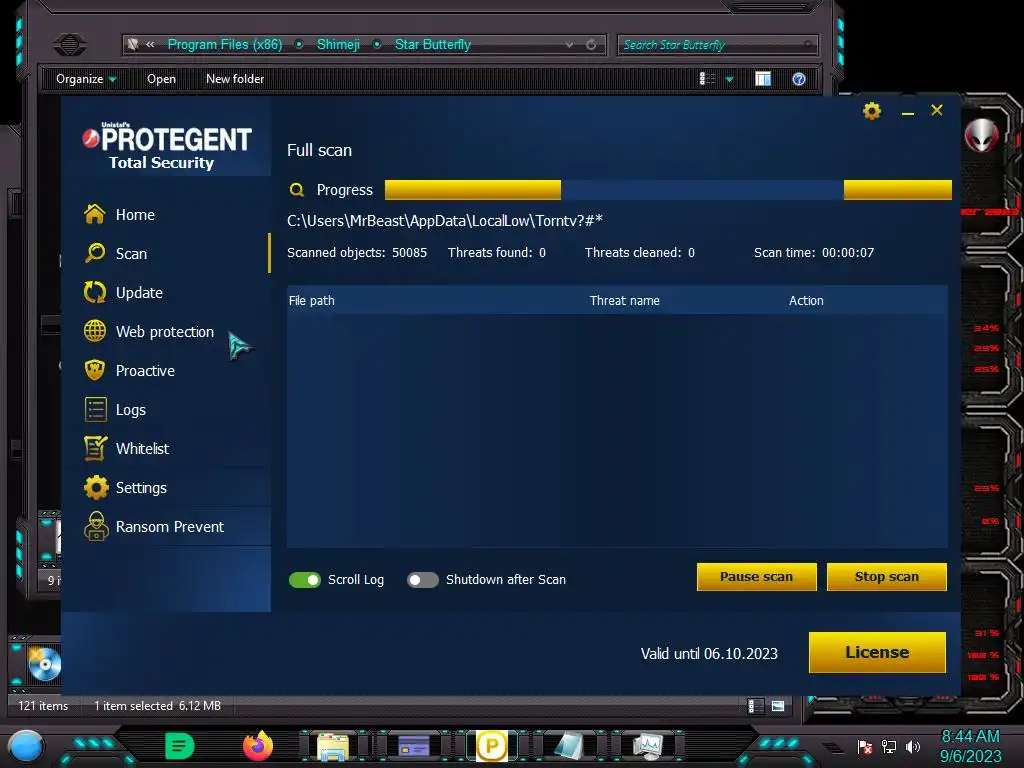The height and width of the screenshot is (768, 1024).
Task: Open Web protection page
Action: (x=164, y=332)
